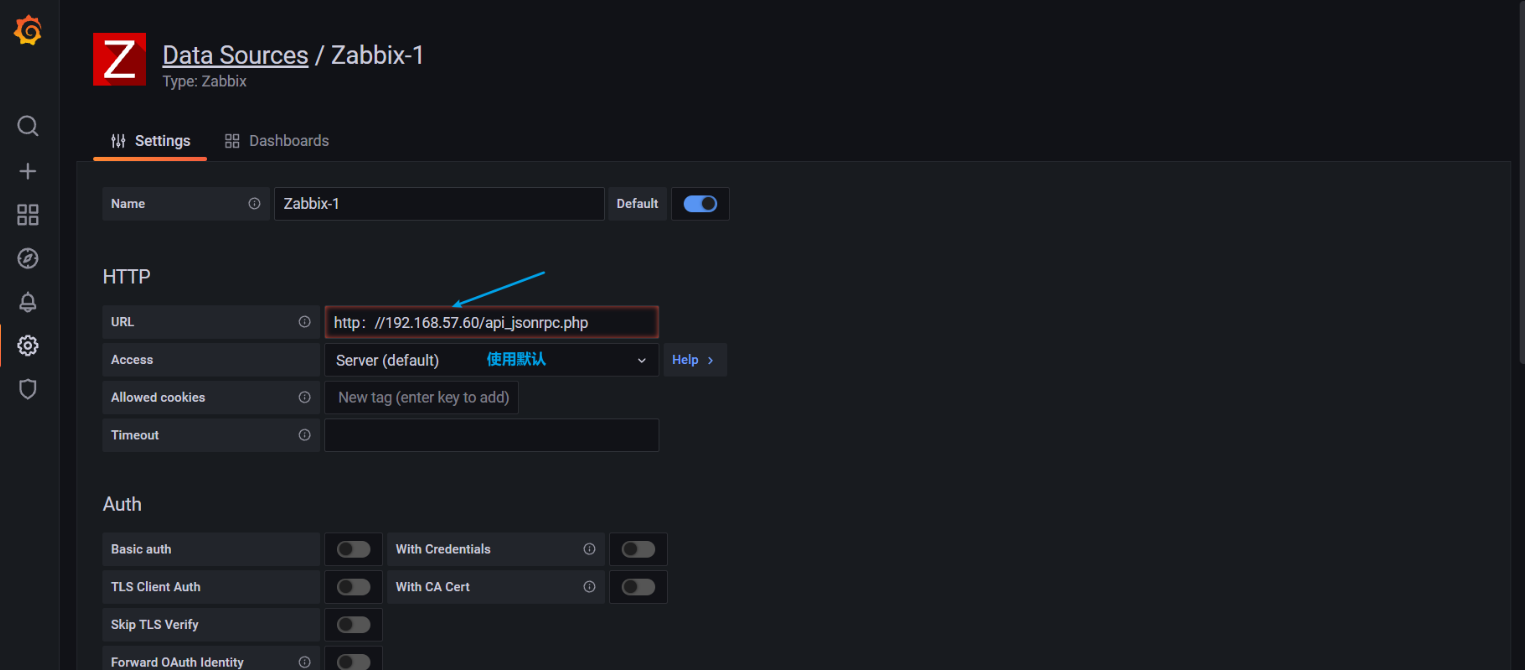Click the red Zabbix Z logo
Viewport: 1525px width, 670px height.
(119, 59)
